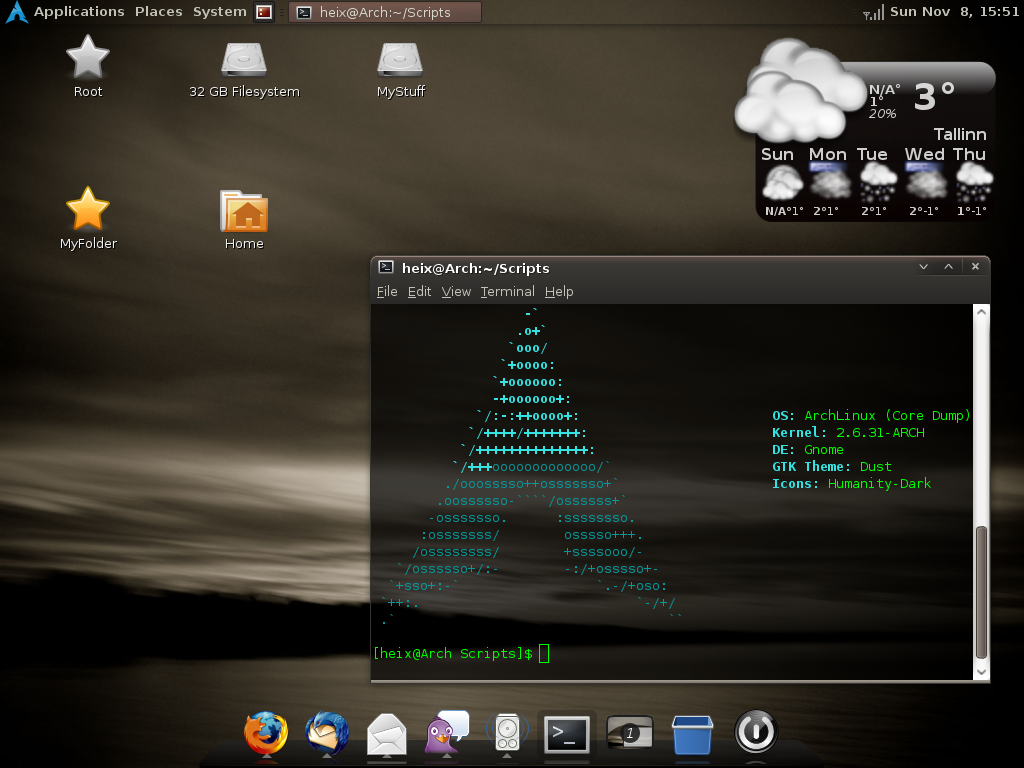
Task: Open the workspace switcher dock icon
Action: [x=629, y=733]
